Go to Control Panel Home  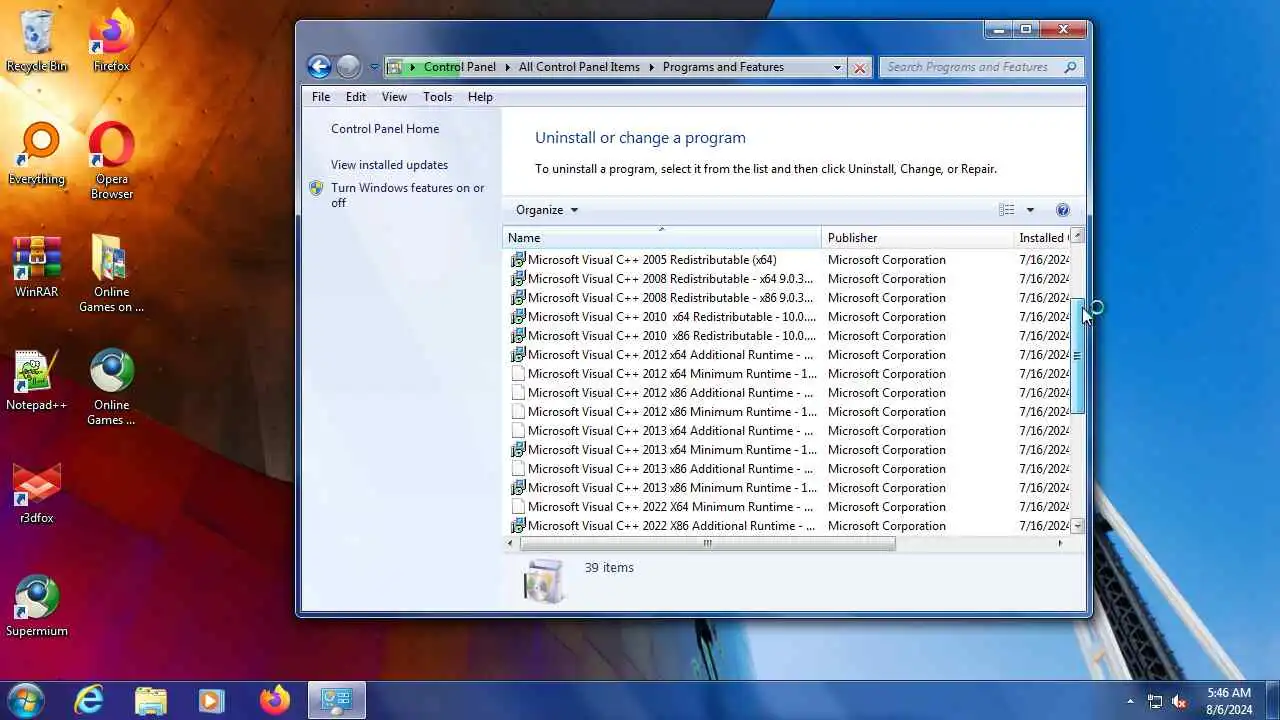[x=385, y=129]
